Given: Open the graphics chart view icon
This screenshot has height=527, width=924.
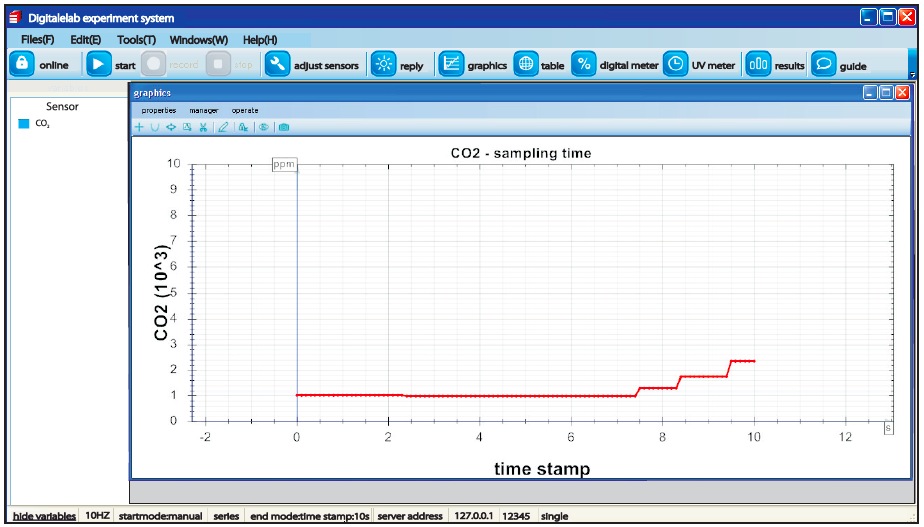Looking at the screenshot, I should [451, 65].
